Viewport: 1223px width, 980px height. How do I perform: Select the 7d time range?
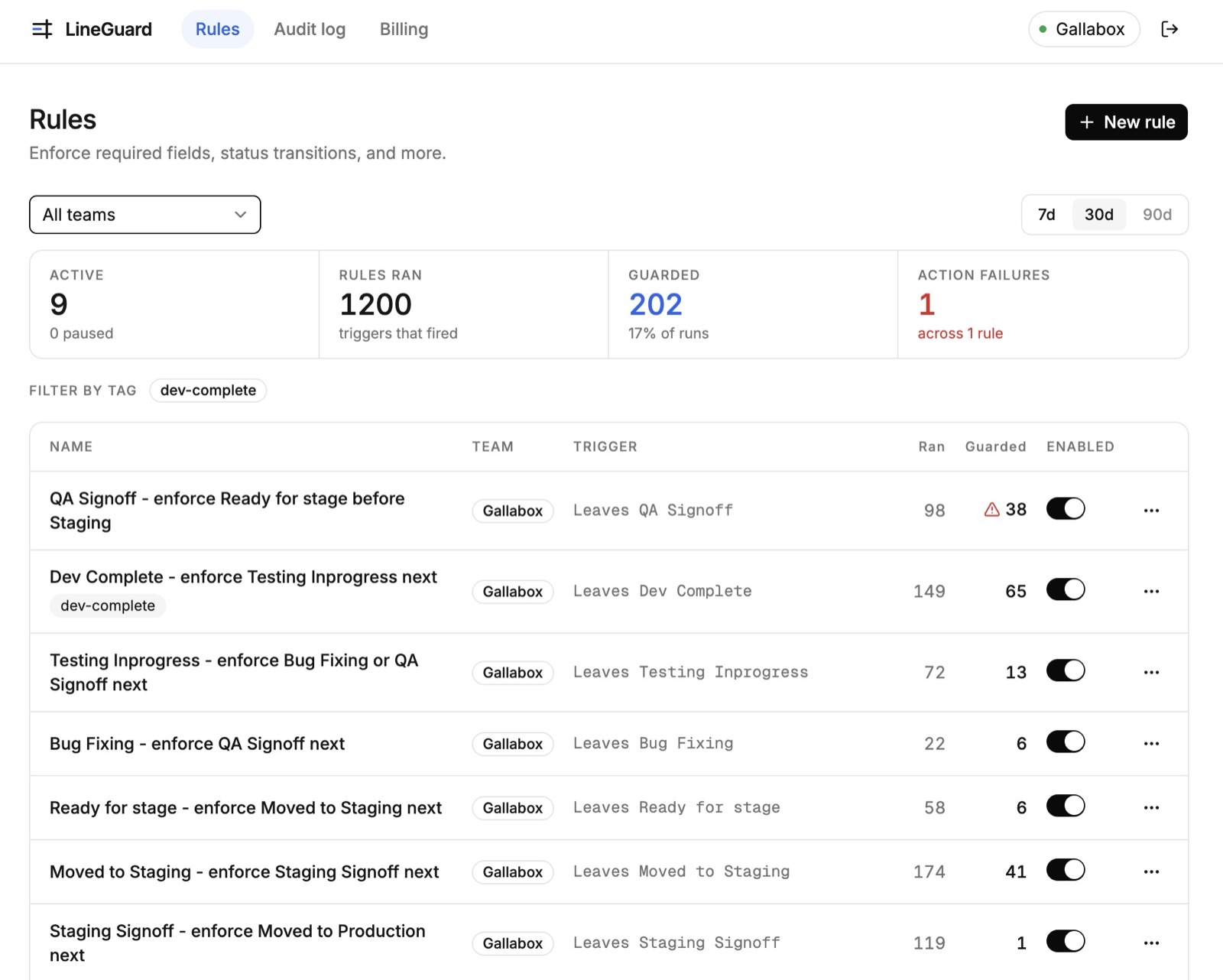click(x=1046, y=215)
